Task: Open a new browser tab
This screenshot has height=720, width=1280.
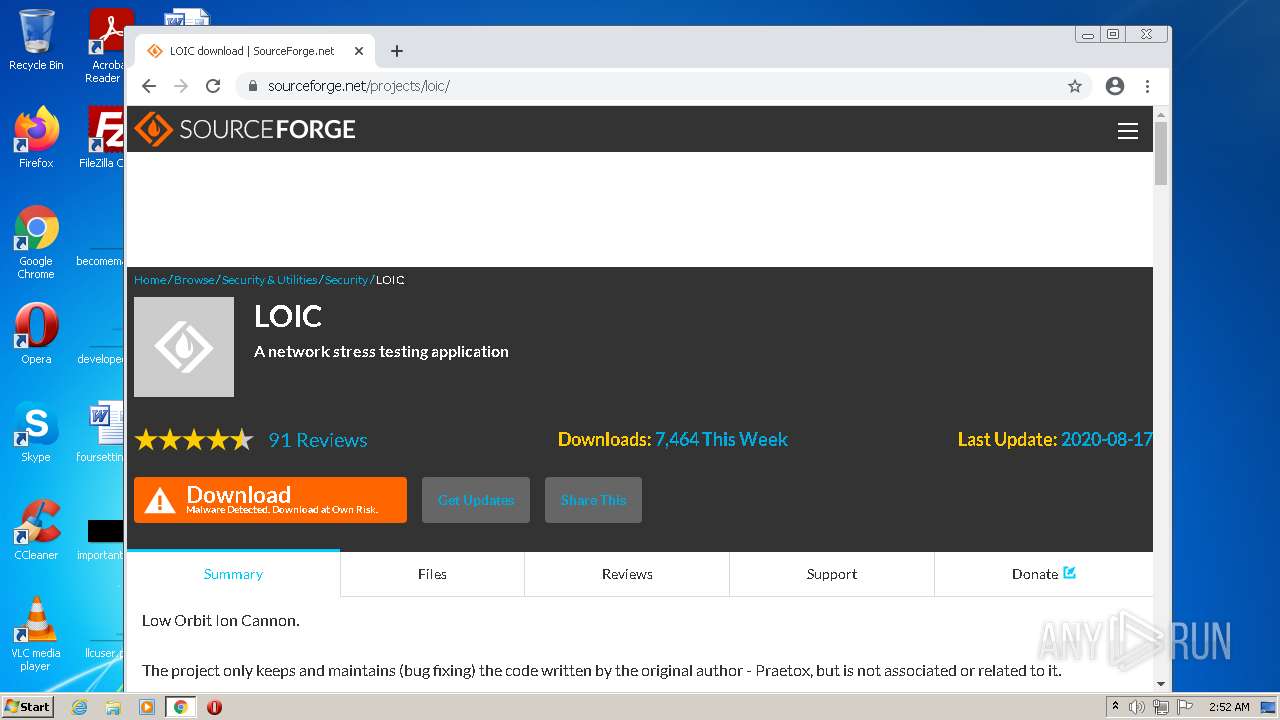Action: point(397,51)
